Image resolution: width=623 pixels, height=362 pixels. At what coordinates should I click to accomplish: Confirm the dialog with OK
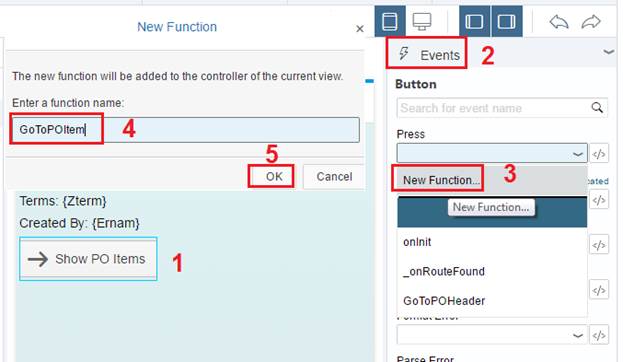coord(274,176)
